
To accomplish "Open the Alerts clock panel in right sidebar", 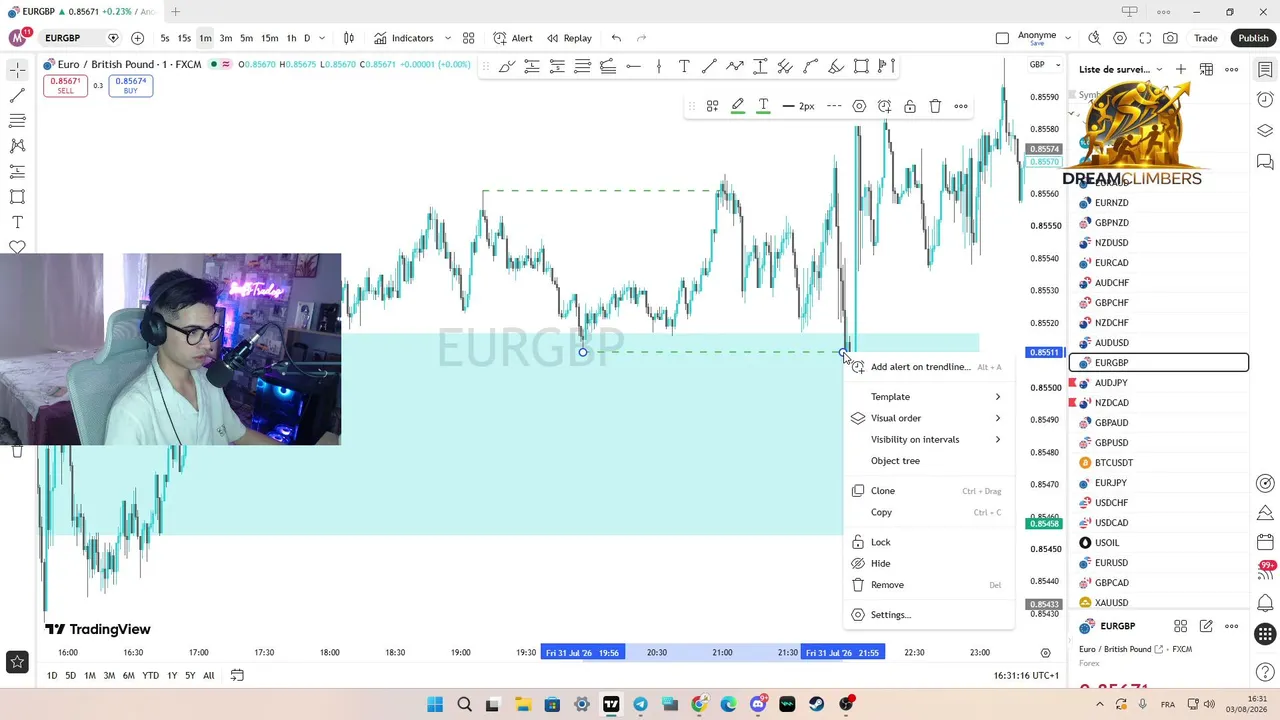I will [x=1265, y=100].
